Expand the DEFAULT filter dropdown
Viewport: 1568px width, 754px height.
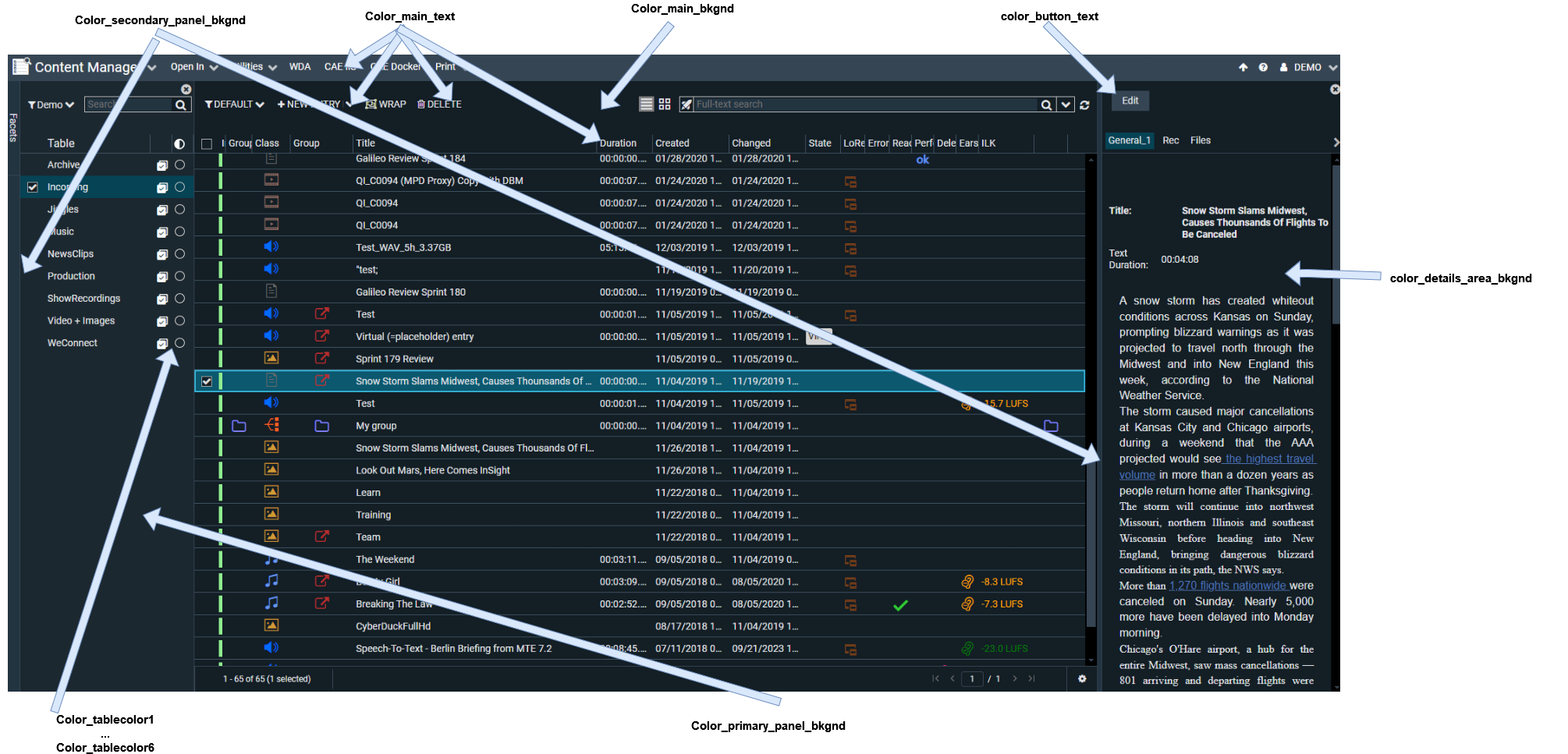pos(235,104)
